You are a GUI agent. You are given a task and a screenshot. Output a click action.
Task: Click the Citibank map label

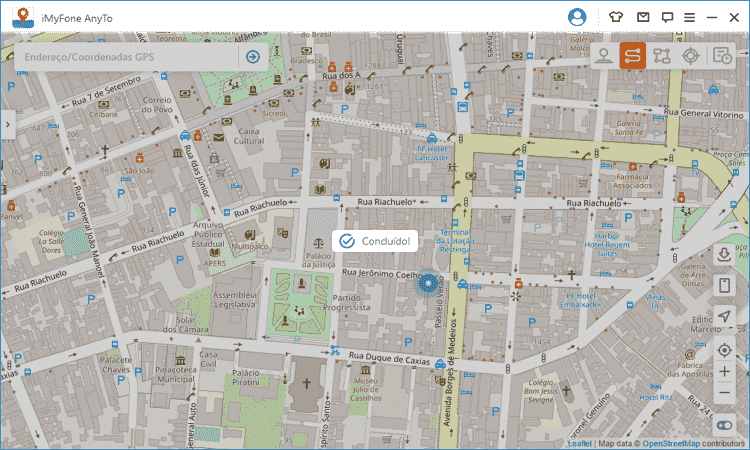coord(103,114)
